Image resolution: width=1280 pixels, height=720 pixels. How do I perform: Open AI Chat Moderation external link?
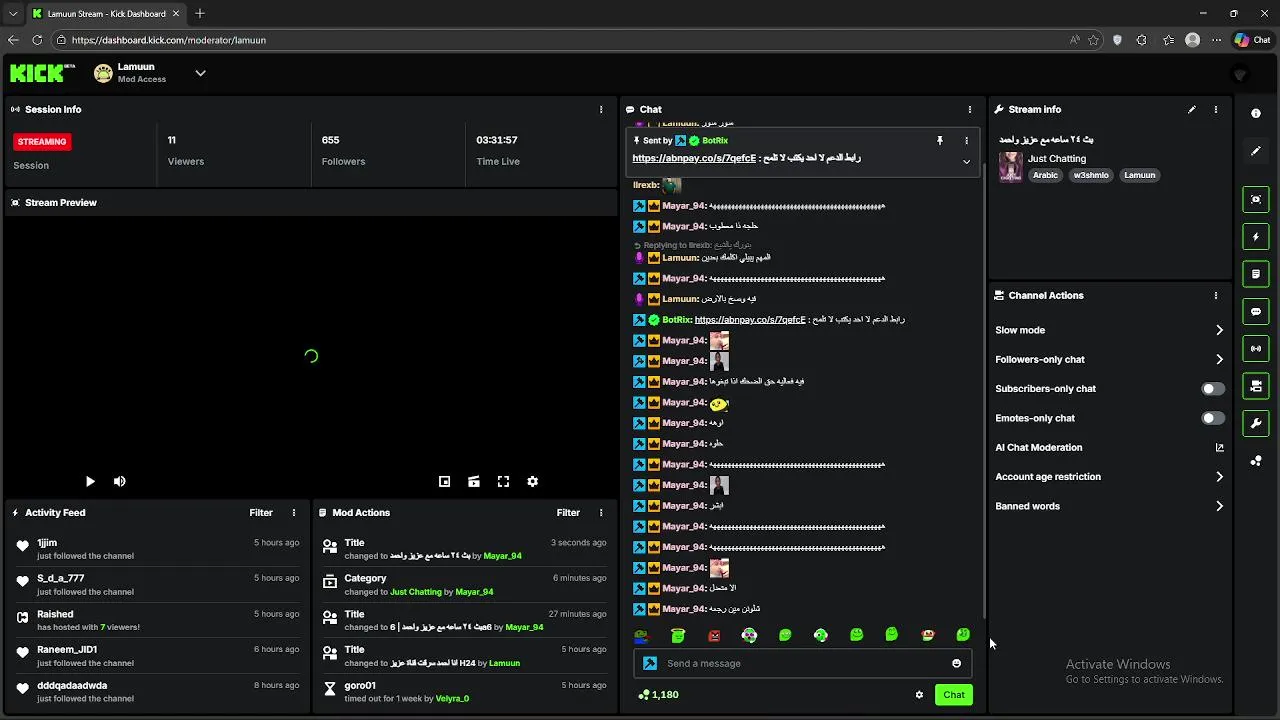[x=1219, y=448]
